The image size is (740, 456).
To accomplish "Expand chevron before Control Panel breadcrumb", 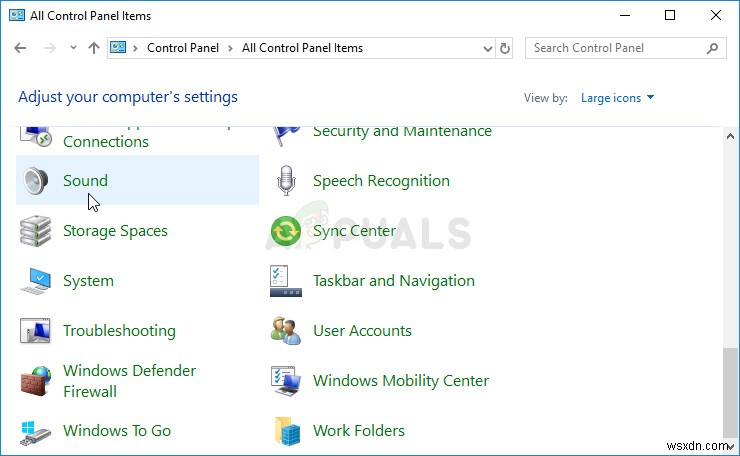I will [135, 48].
